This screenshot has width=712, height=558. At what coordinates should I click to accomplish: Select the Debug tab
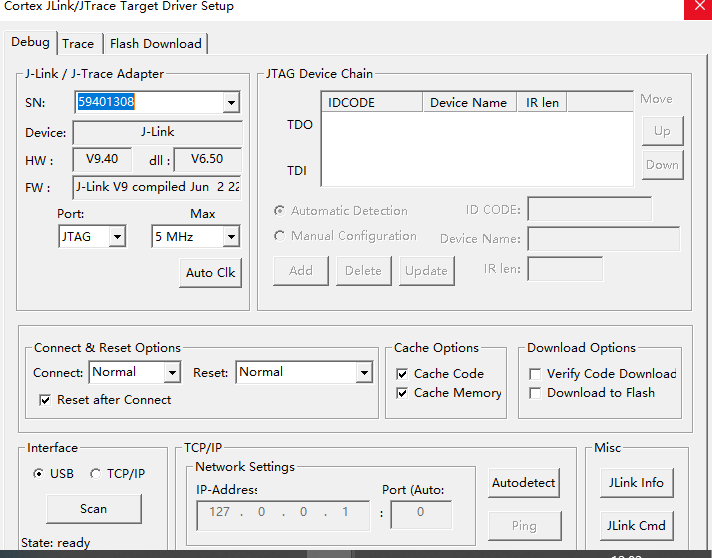(x=30, y=42)
